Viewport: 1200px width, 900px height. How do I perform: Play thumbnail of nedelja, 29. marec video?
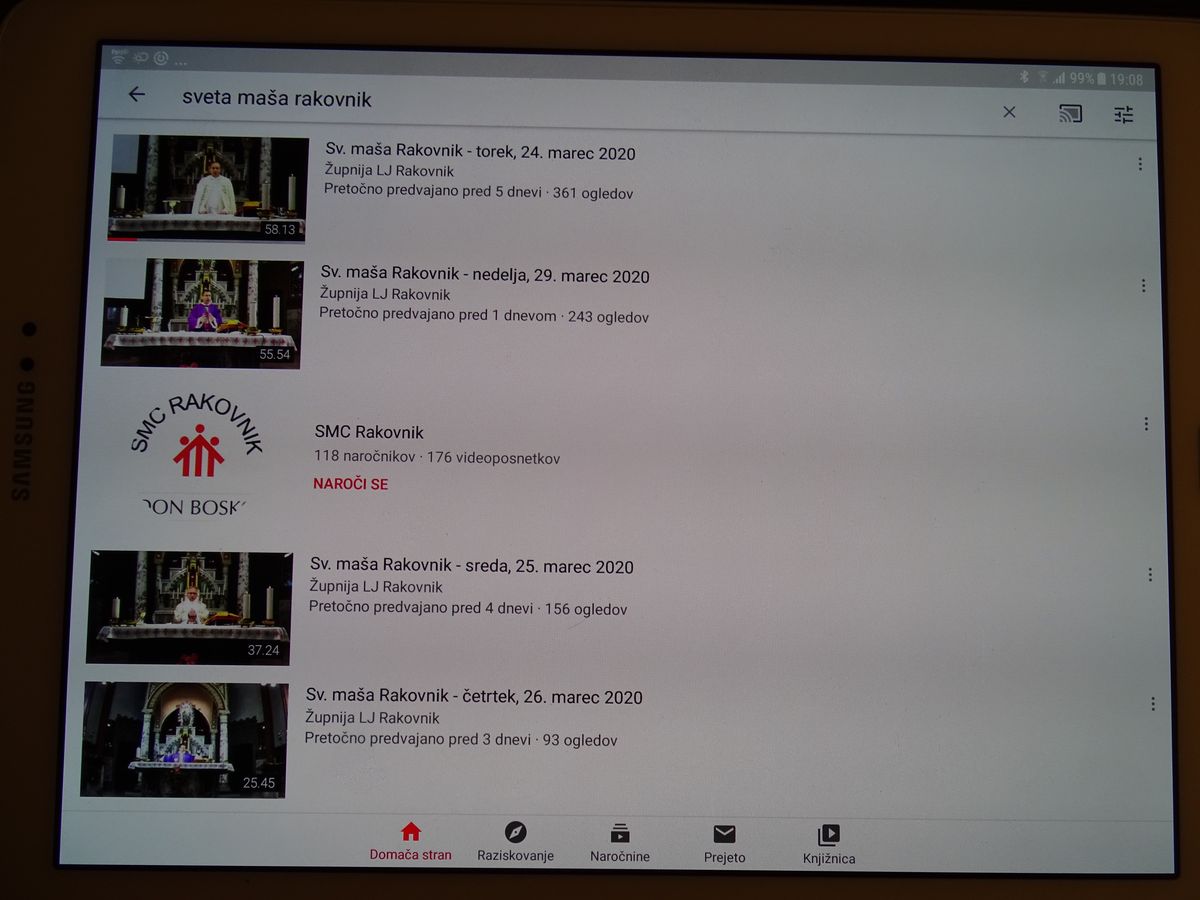[x=203, y=313]
